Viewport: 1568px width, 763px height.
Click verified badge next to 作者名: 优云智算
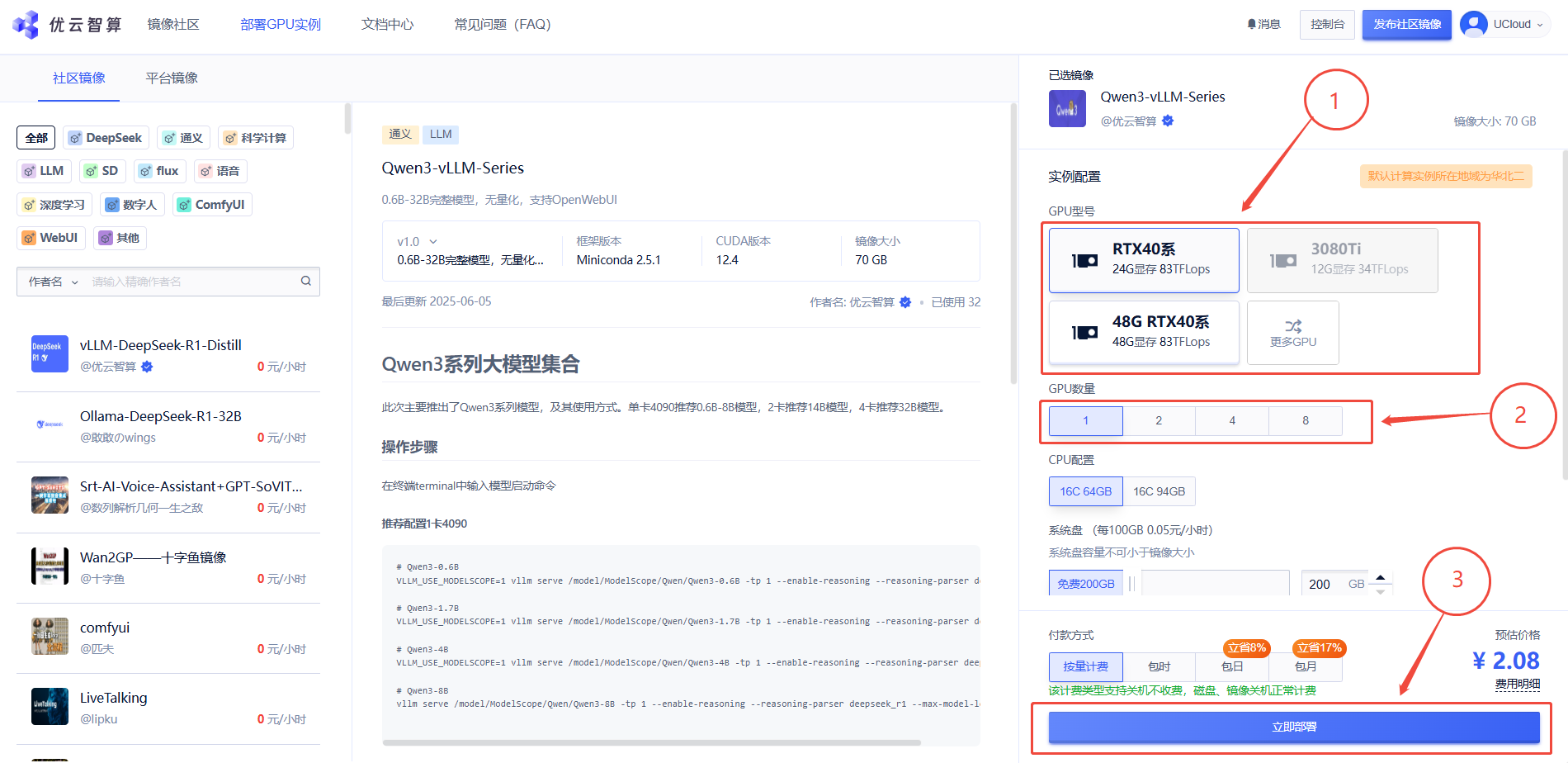pos(905,302)
